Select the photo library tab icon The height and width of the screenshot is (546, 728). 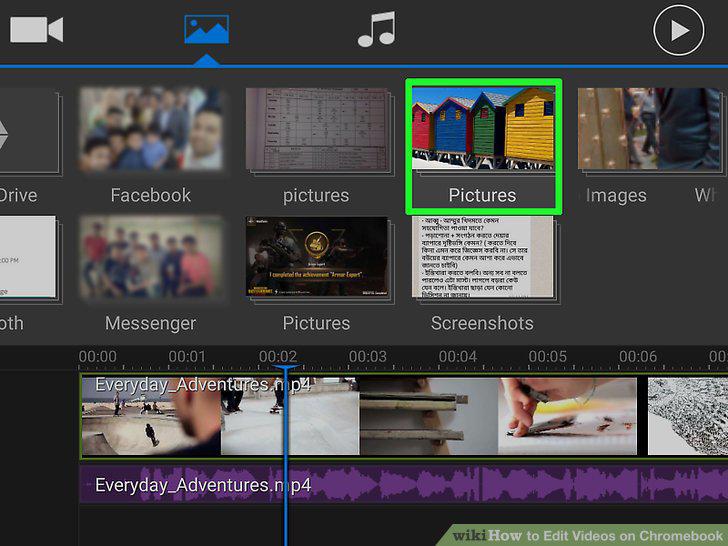[207, 29]
